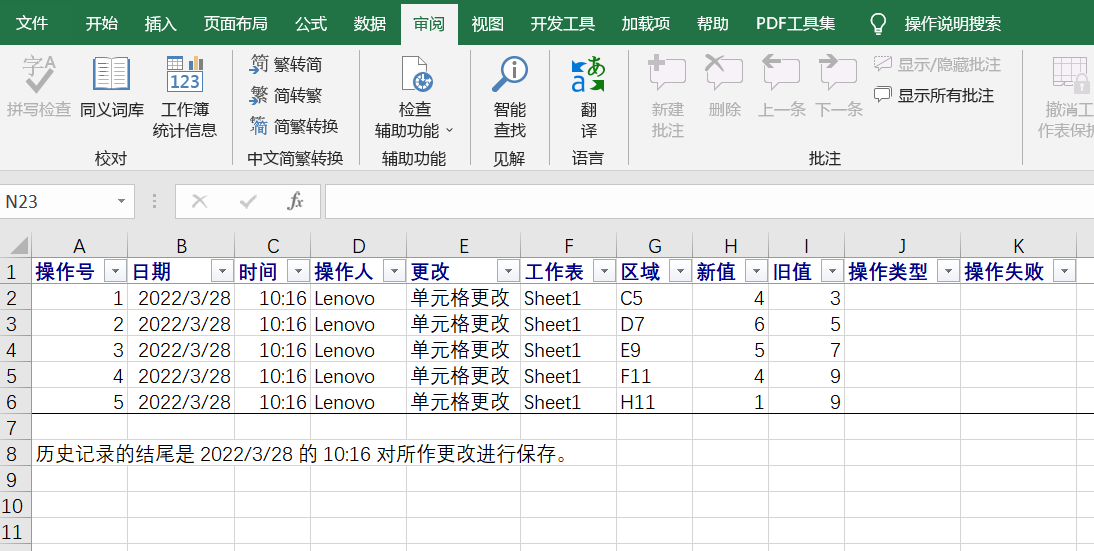1094x551 pixels.
Task: Click 显示所有批注 show all comments
Action: click(934, 95)
